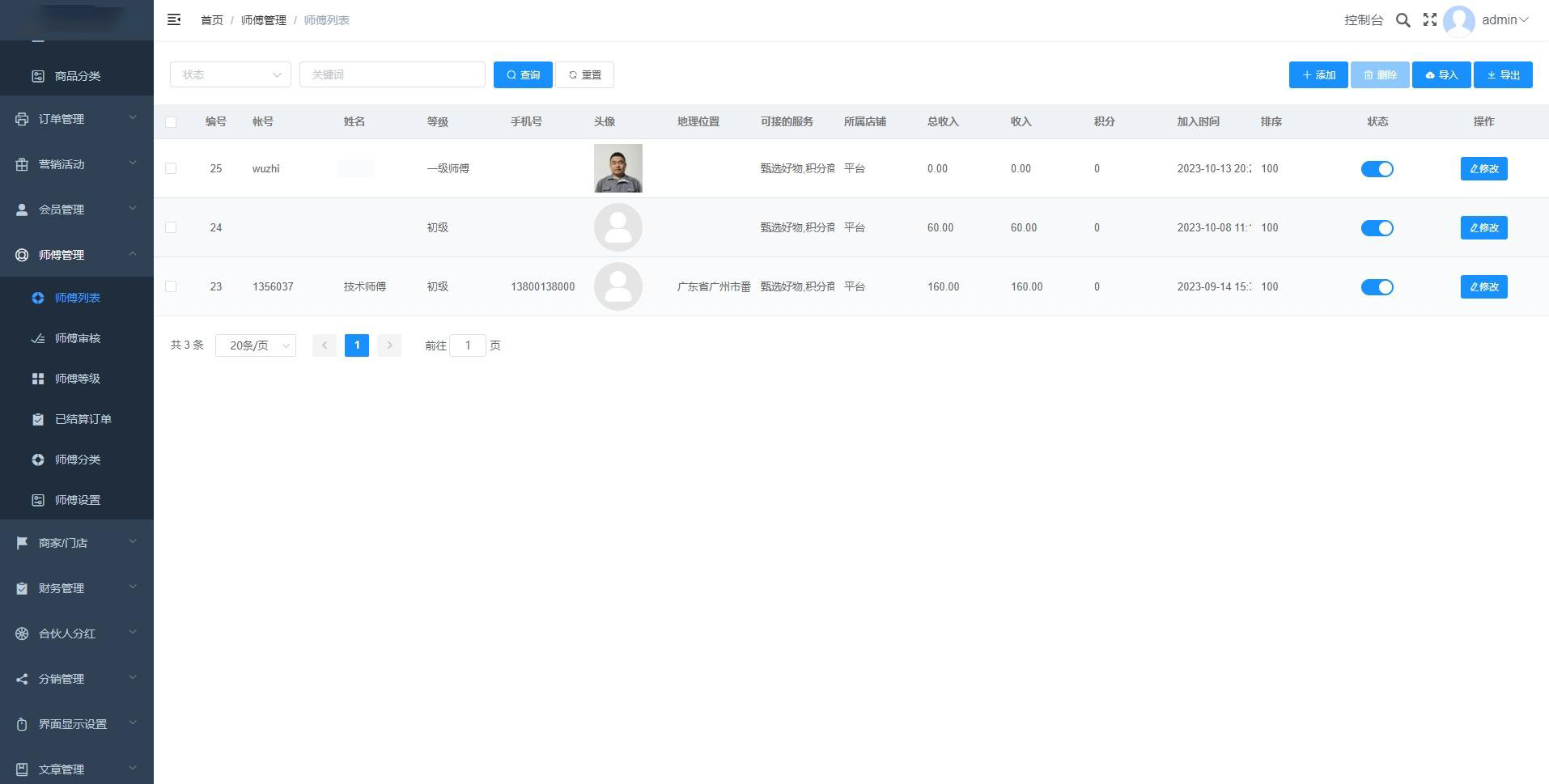This screenshot has width=1549, height=784.
Task: Click the 关键词 search input field
Action: [392, 74]
